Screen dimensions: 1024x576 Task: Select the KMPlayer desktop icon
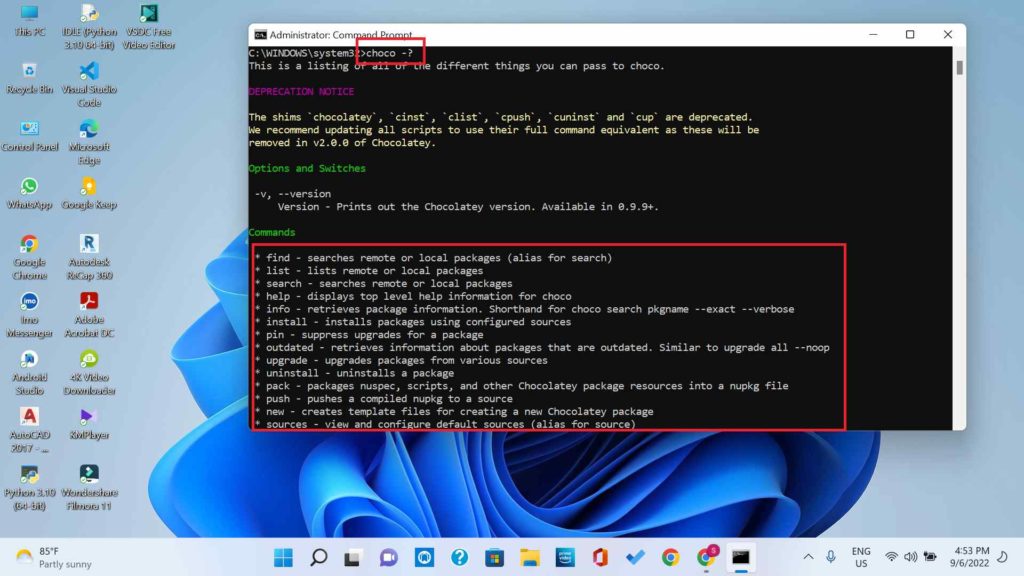coord(89,424)
